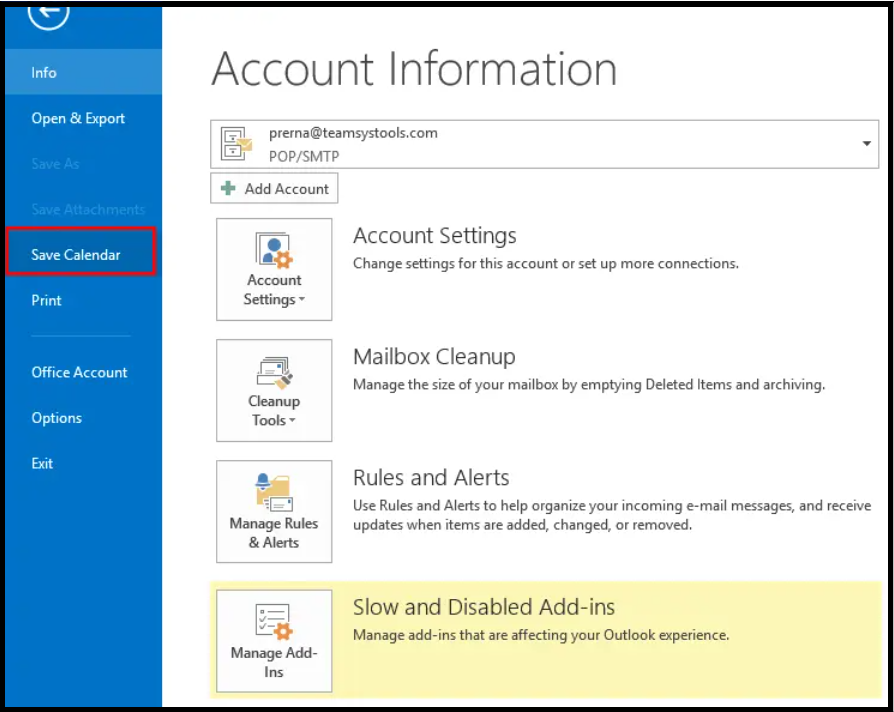Image resolution: width=894 pixels, height=712 pixels.
Task: Click the Cleanup Tools mailbox brush icon
Action: tap(274, 372)
